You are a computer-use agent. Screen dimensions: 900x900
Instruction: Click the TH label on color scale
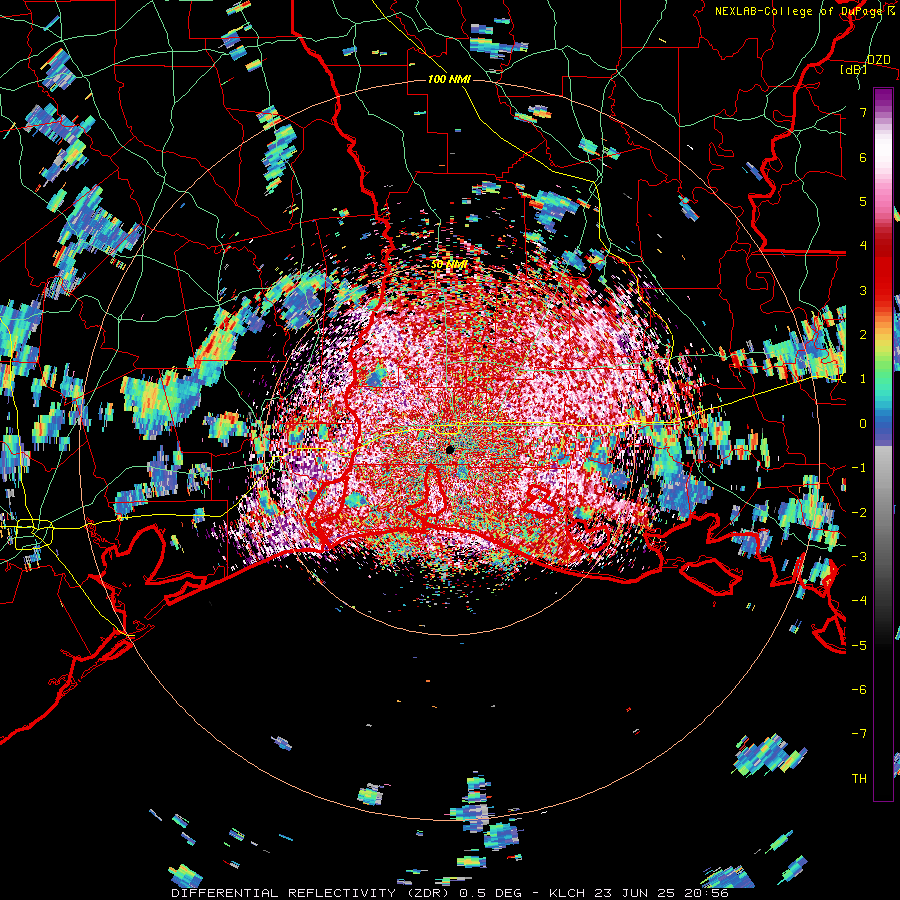(x=859, y=779)
